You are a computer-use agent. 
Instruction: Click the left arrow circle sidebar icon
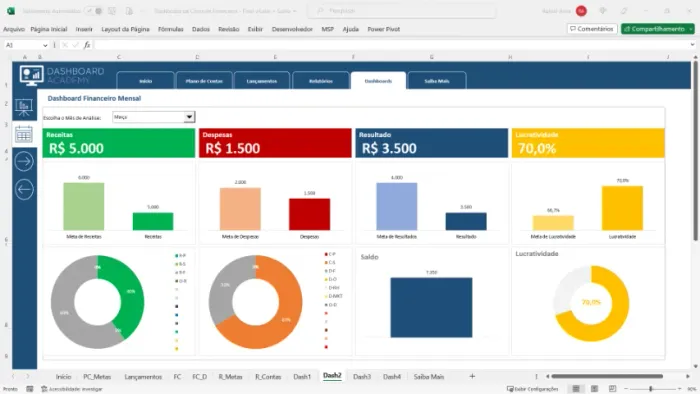(x=24, y=190)
